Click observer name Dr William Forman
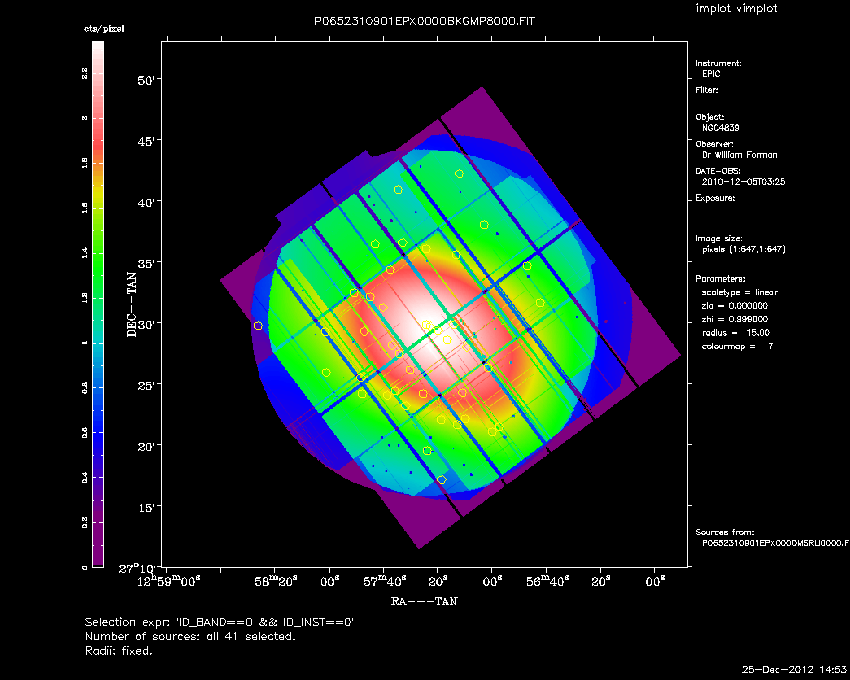Screen dimensions: 850x680 click(739, 155)
